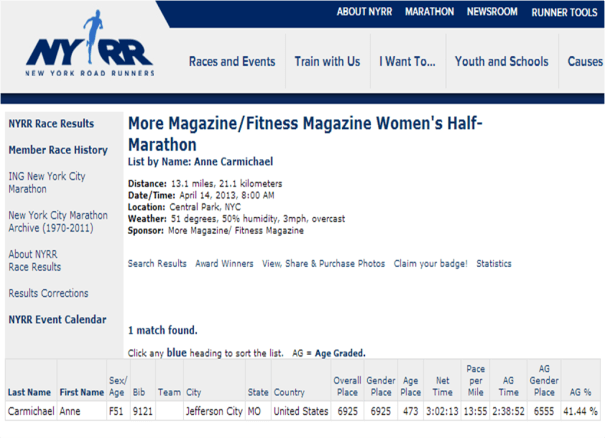The image size is (605, 438).
Task: Open the About NYRR top menu
Action: (x=364, y=12)
